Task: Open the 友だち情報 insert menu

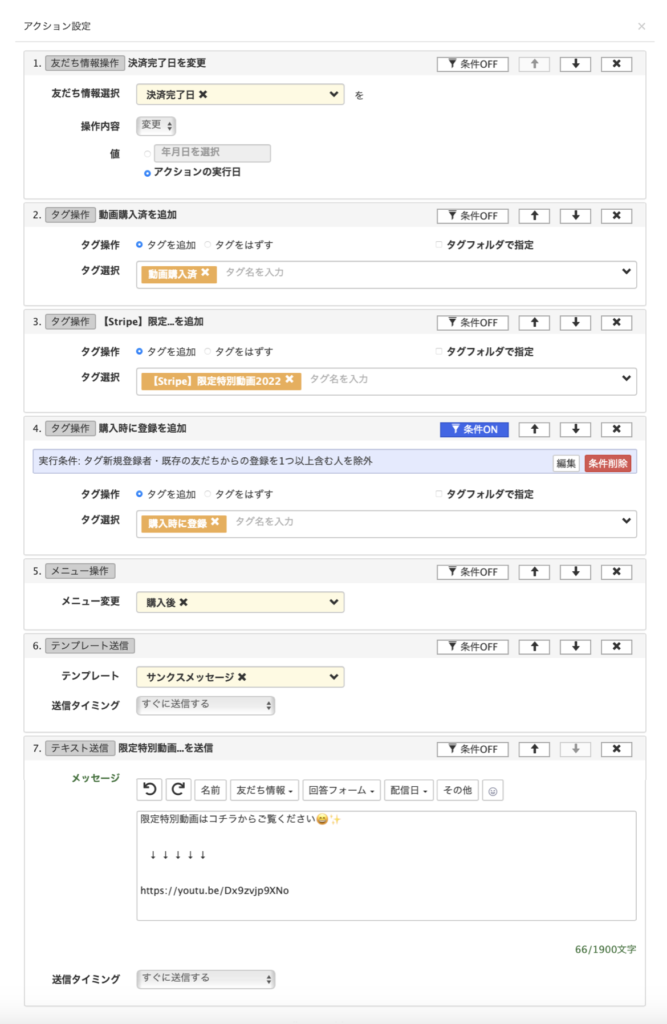Action: coord(263,790)
